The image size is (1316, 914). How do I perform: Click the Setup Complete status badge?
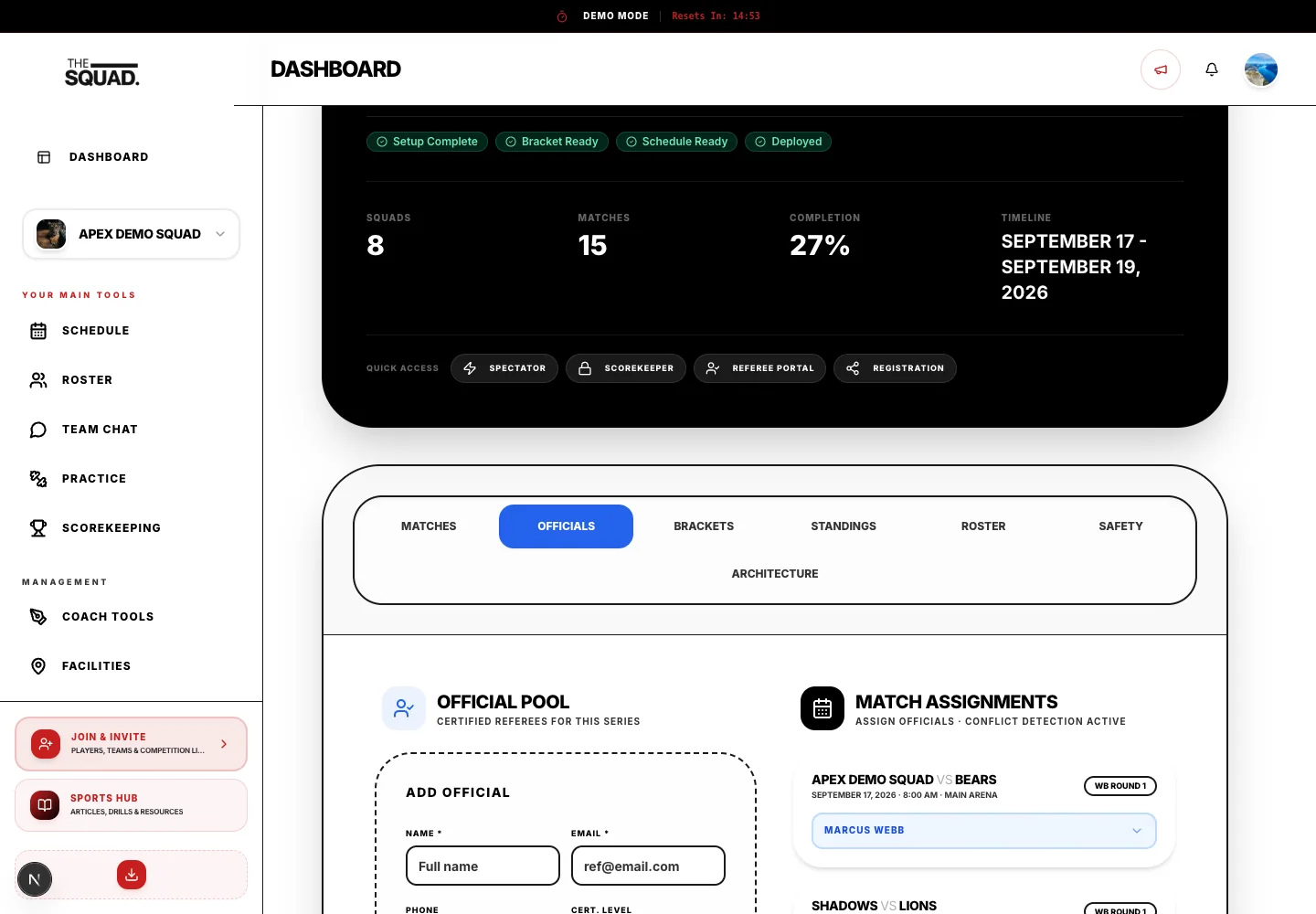tap(427, 142)
